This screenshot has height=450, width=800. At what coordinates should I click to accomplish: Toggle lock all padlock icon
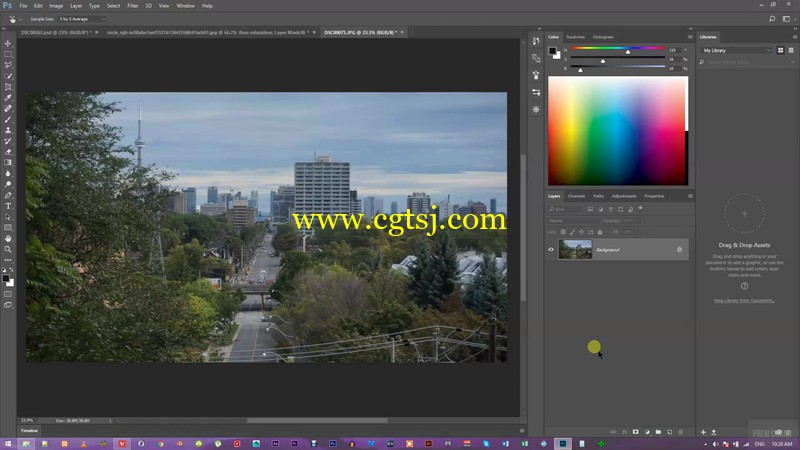600,232
